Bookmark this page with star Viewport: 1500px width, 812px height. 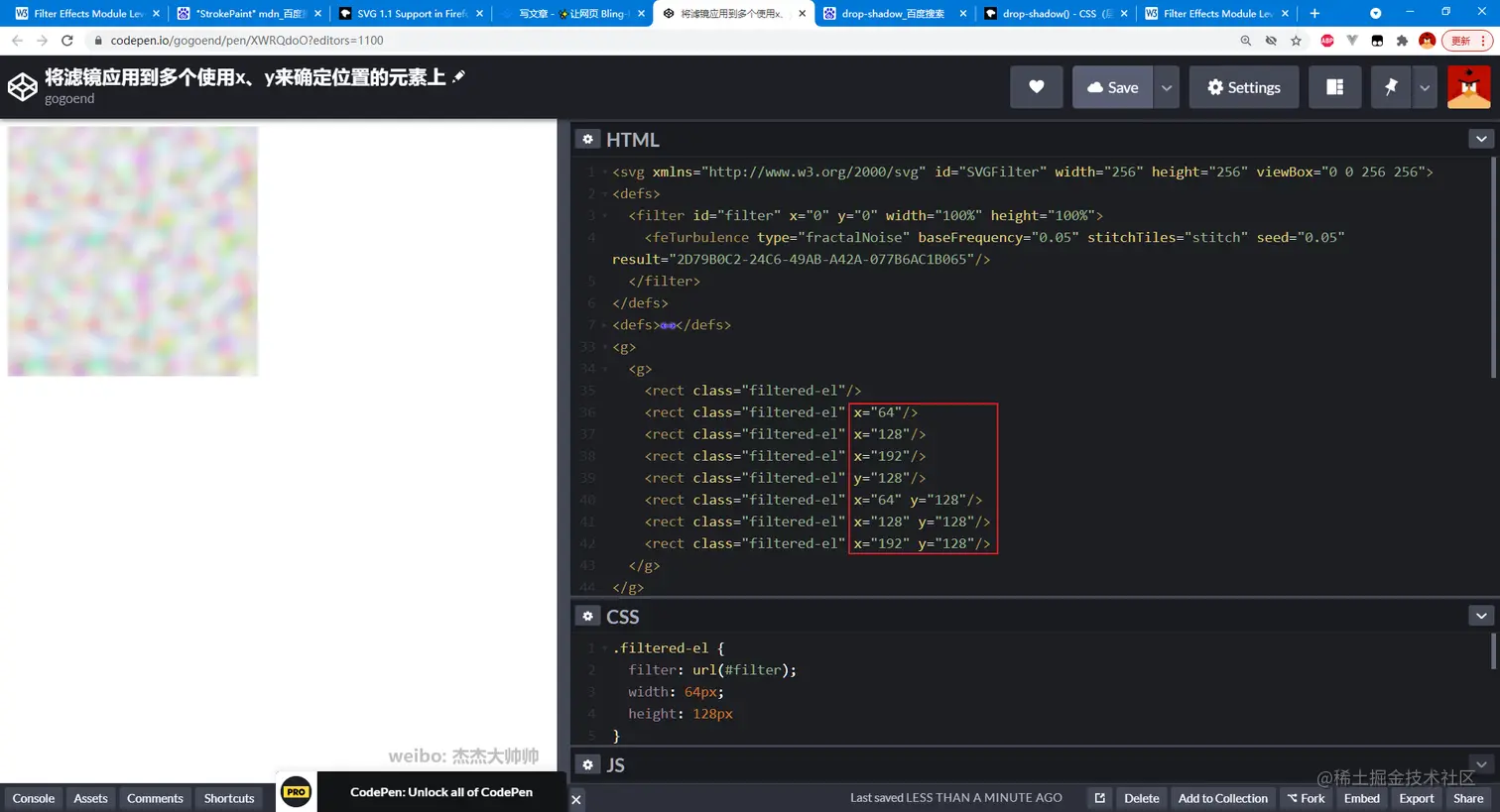tap(1296, 41)
